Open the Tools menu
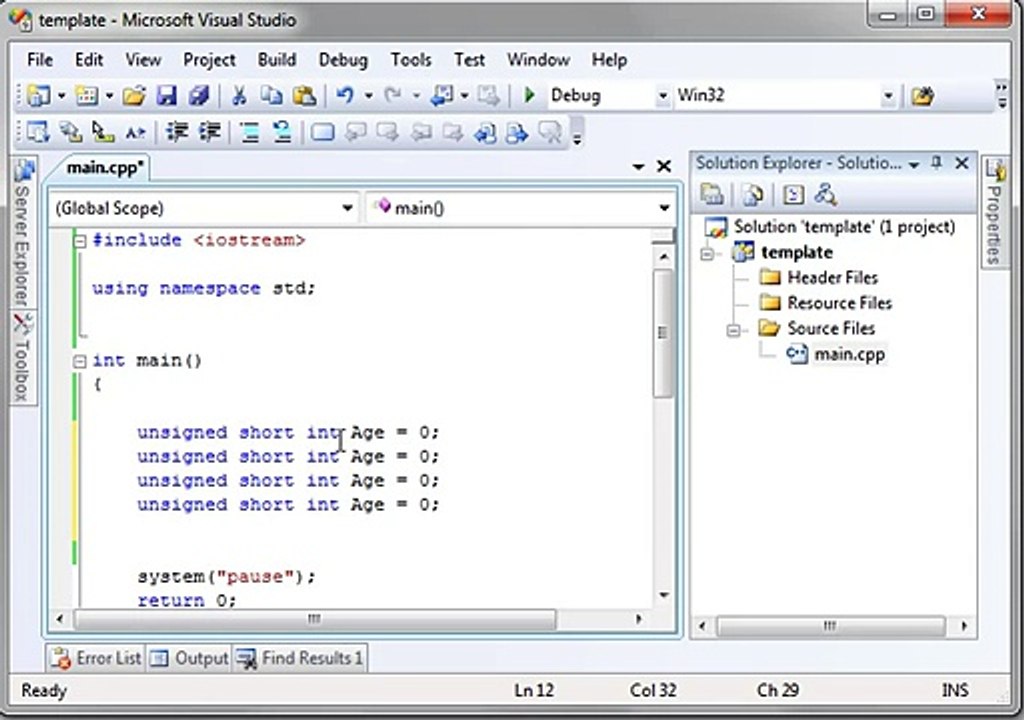 pos(411,60)
